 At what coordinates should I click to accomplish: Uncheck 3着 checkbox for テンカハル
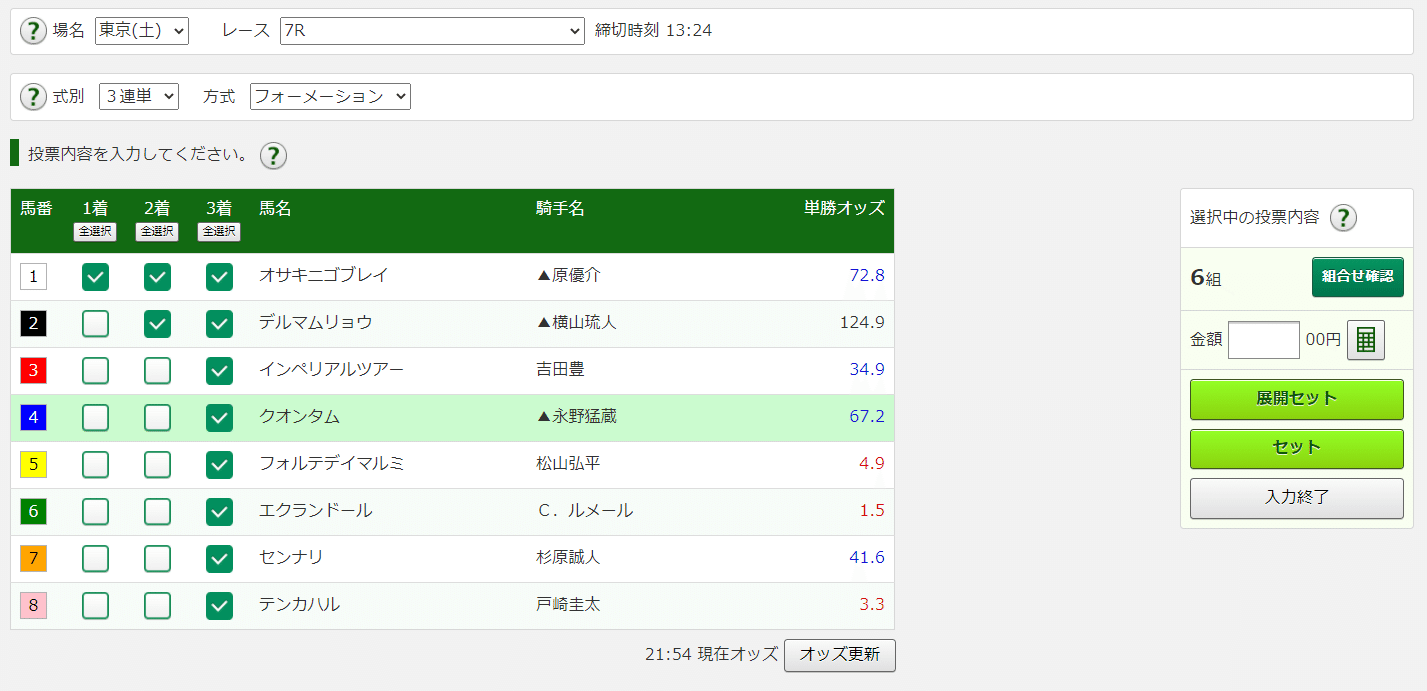click(219, 606)
